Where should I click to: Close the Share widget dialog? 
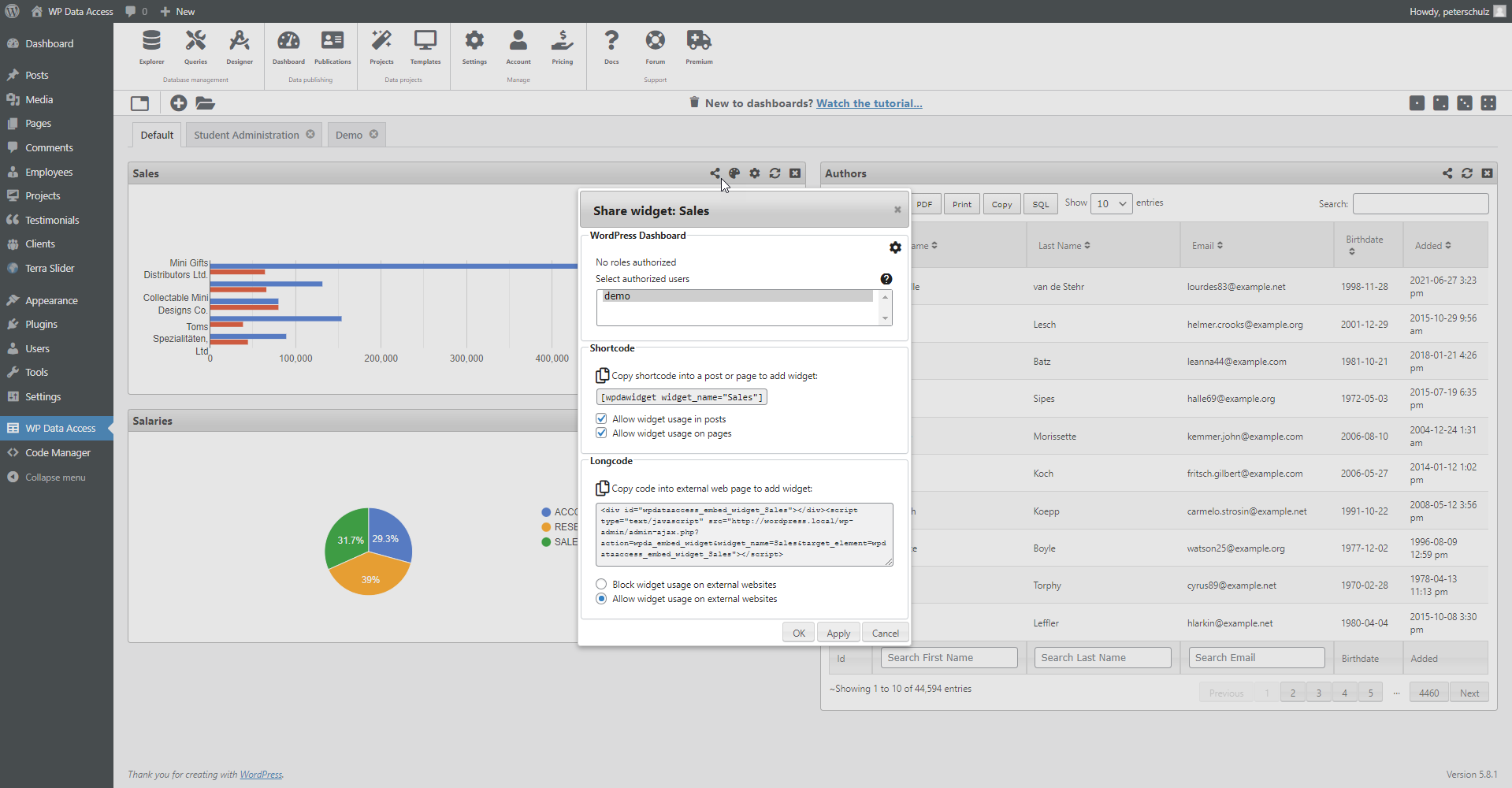tap(897, 210)
